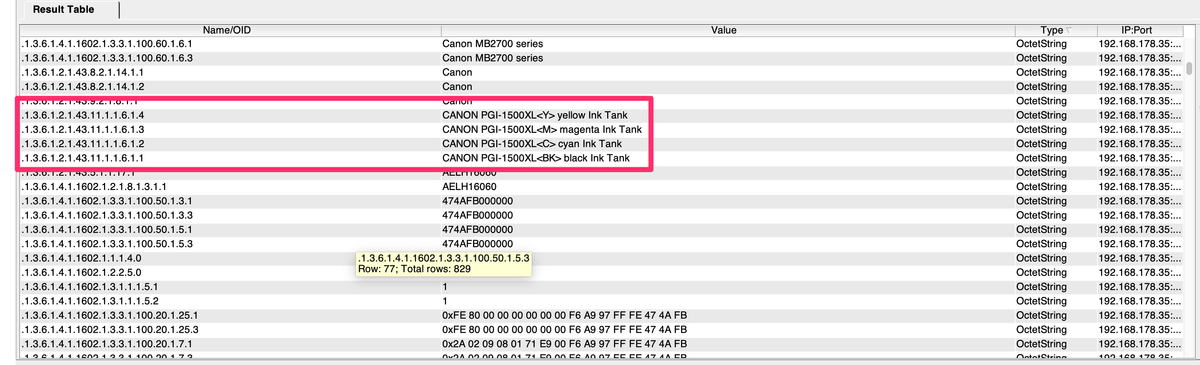
Task: Click IP 192.168.178.35 in OID 60.1.6.1 row
Action: 1140,45
